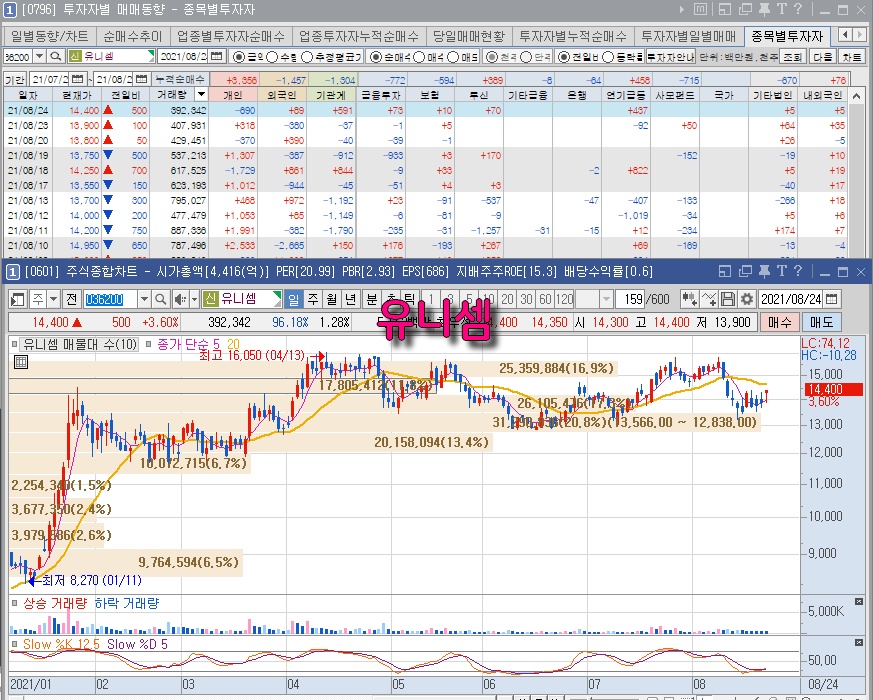This screenshot has width=873, height=700.
Task: Click the 매도 sell button
Action: click(x=821, y=322)
